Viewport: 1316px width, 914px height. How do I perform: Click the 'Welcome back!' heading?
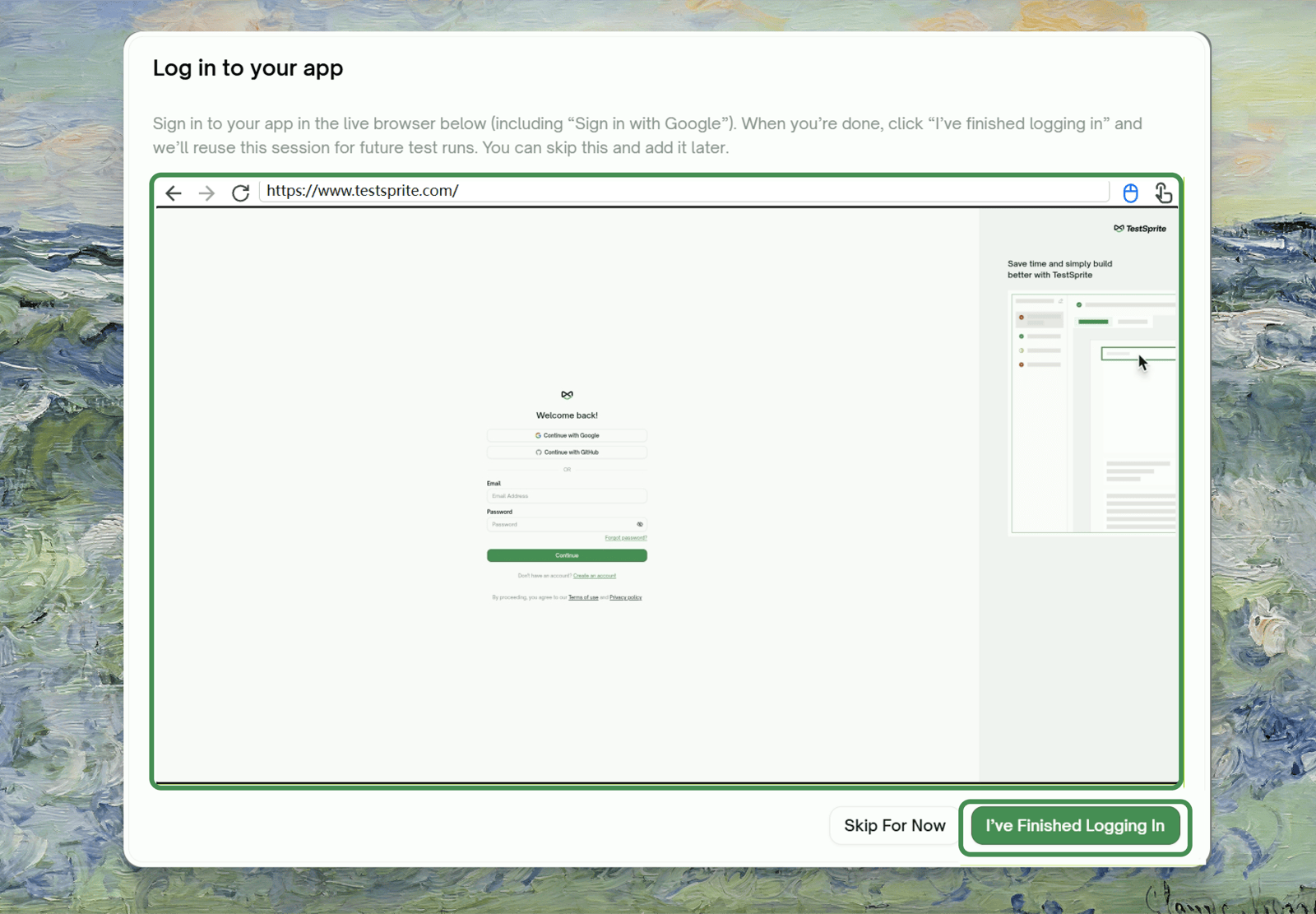[x=567, y=415]
